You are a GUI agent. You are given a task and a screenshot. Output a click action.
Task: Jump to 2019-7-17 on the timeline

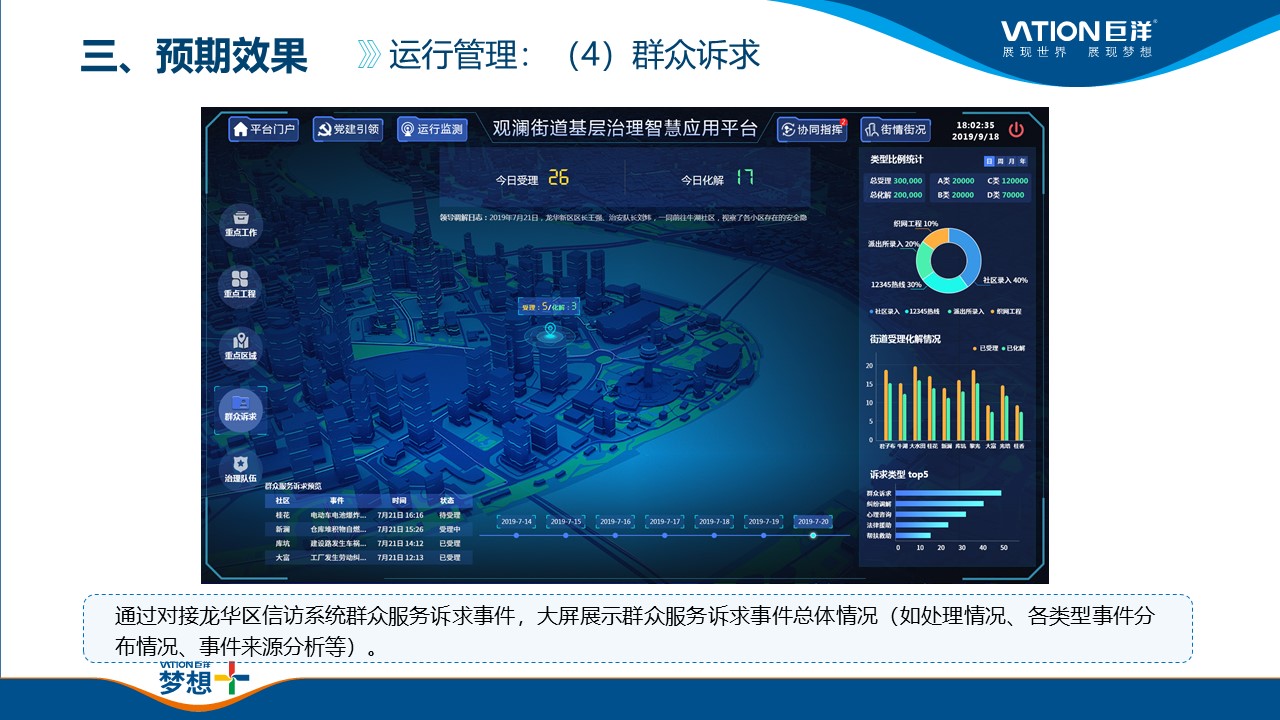point(664,522)
